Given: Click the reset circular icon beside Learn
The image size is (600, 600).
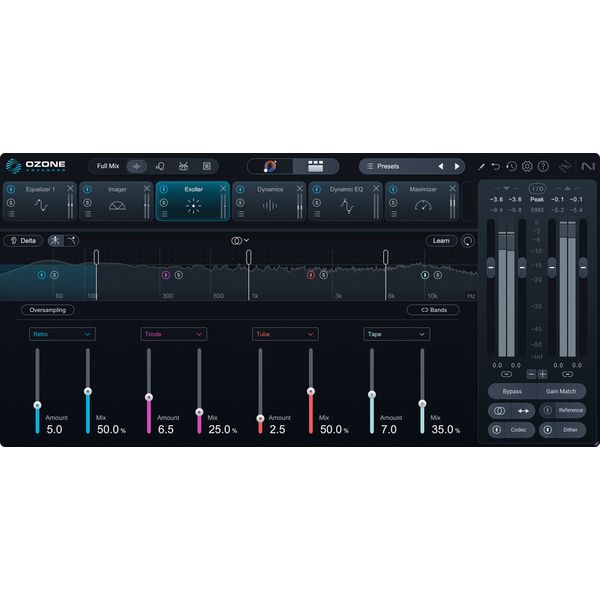Looking at the screenshot, I should click(468, 241).
